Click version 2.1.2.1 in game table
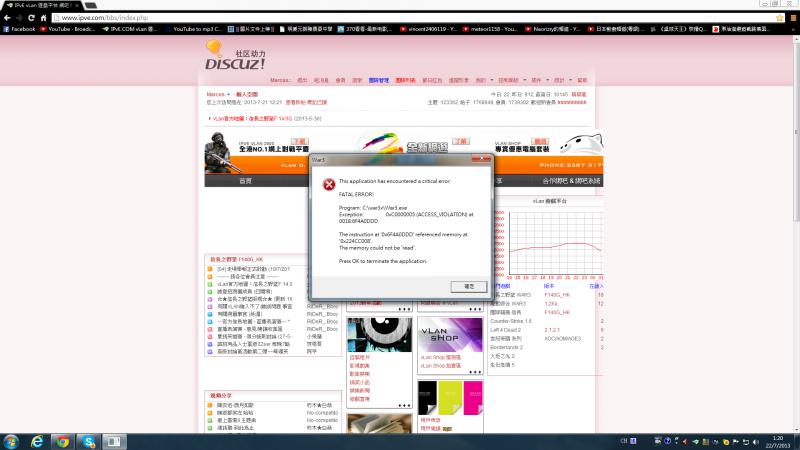 click(552, 330)
